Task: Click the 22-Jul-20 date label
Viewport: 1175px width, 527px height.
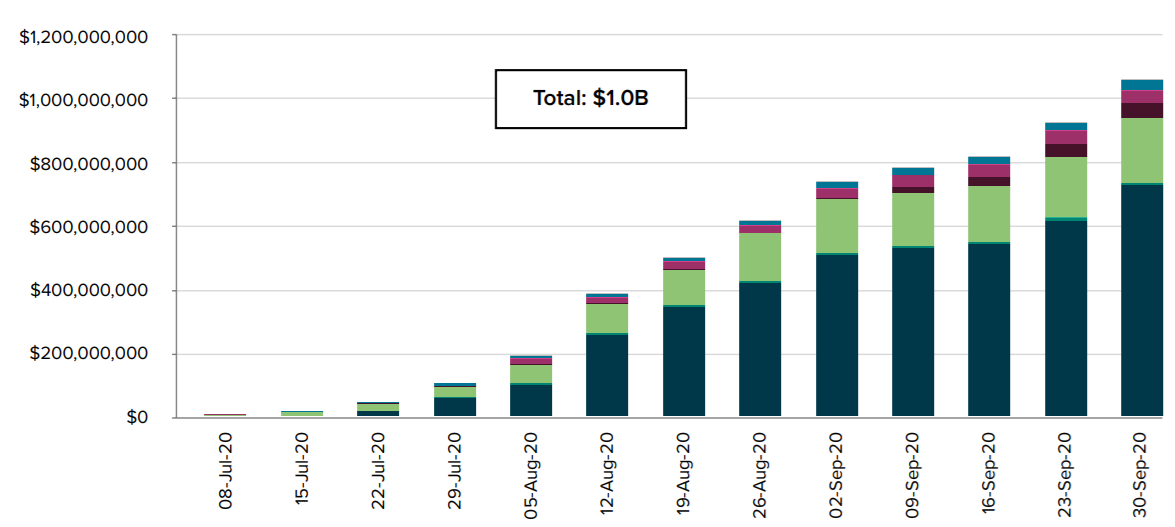Action: pyautogui.click(x=378, y=472)
